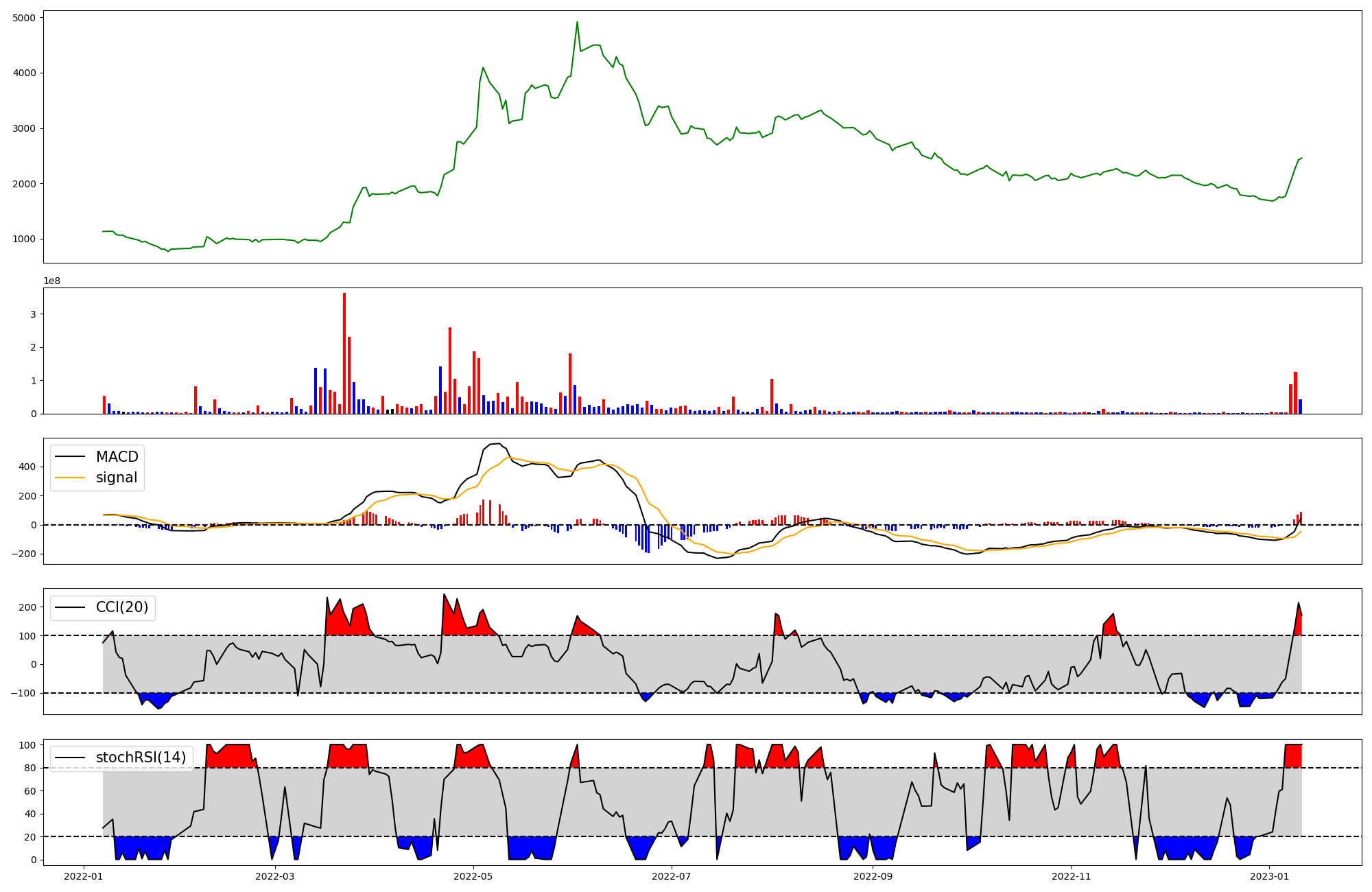Click the highest peak of the green price line
This screenshot has height=892, width=1372.
click(577, 23)
